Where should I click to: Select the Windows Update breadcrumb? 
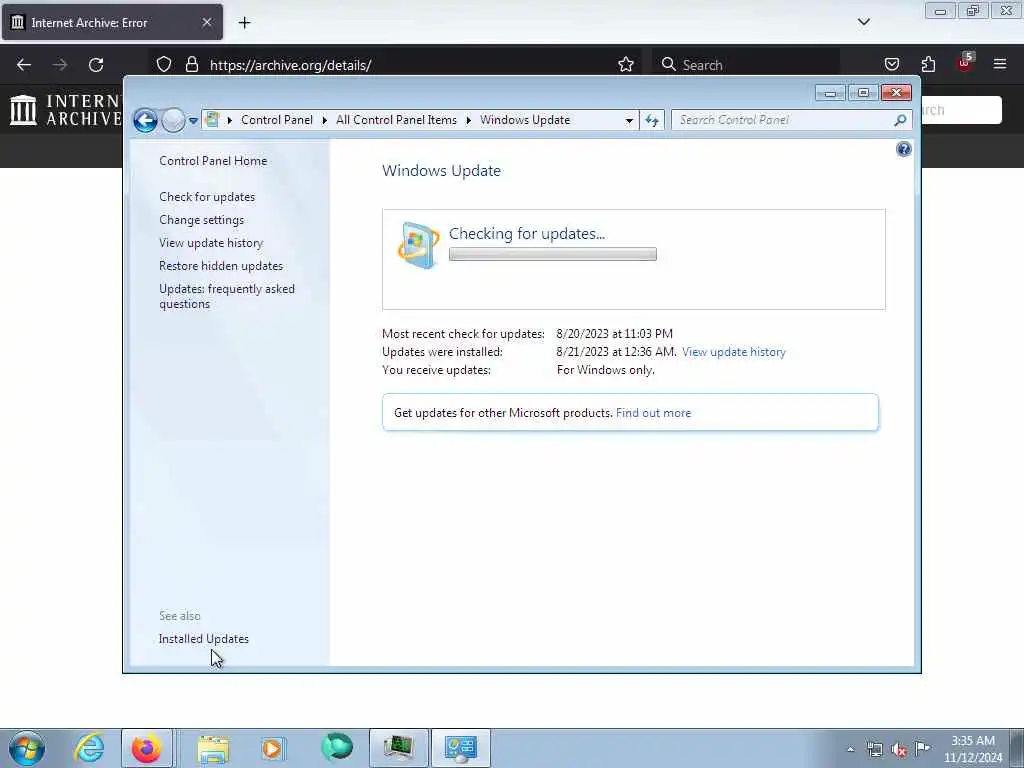click(525, 120)
